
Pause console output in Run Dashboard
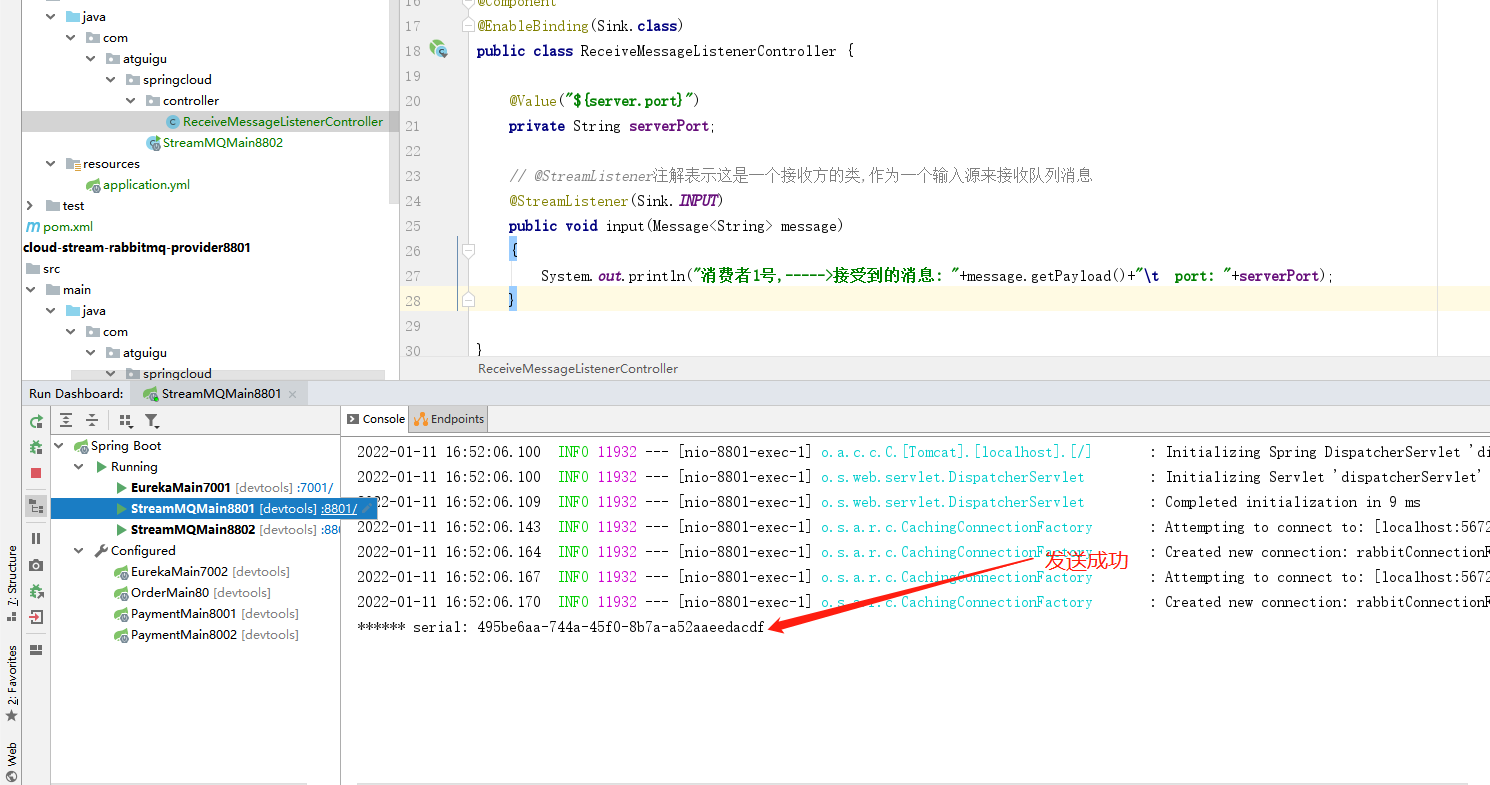coord(36,538)
